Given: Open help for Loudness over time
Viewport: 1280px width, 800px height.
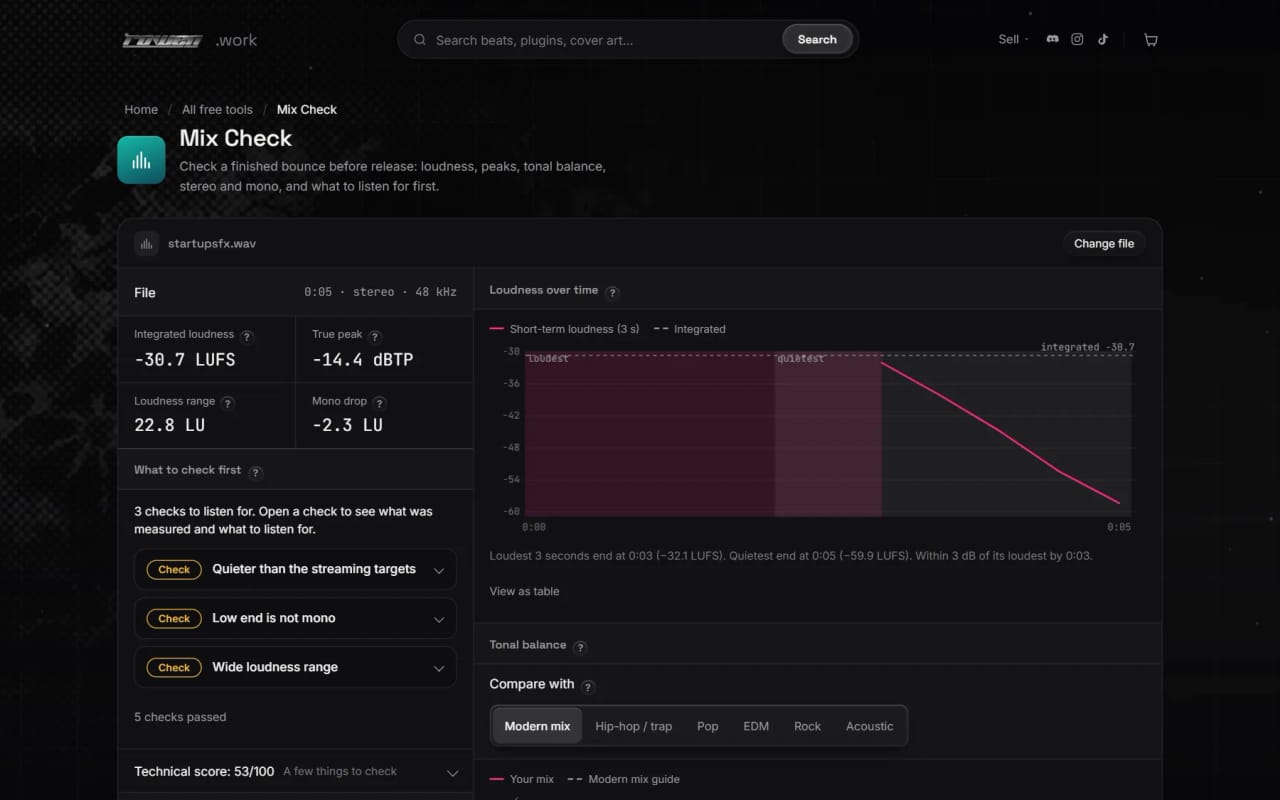Looking at the screenshot, I should point(613,293).
